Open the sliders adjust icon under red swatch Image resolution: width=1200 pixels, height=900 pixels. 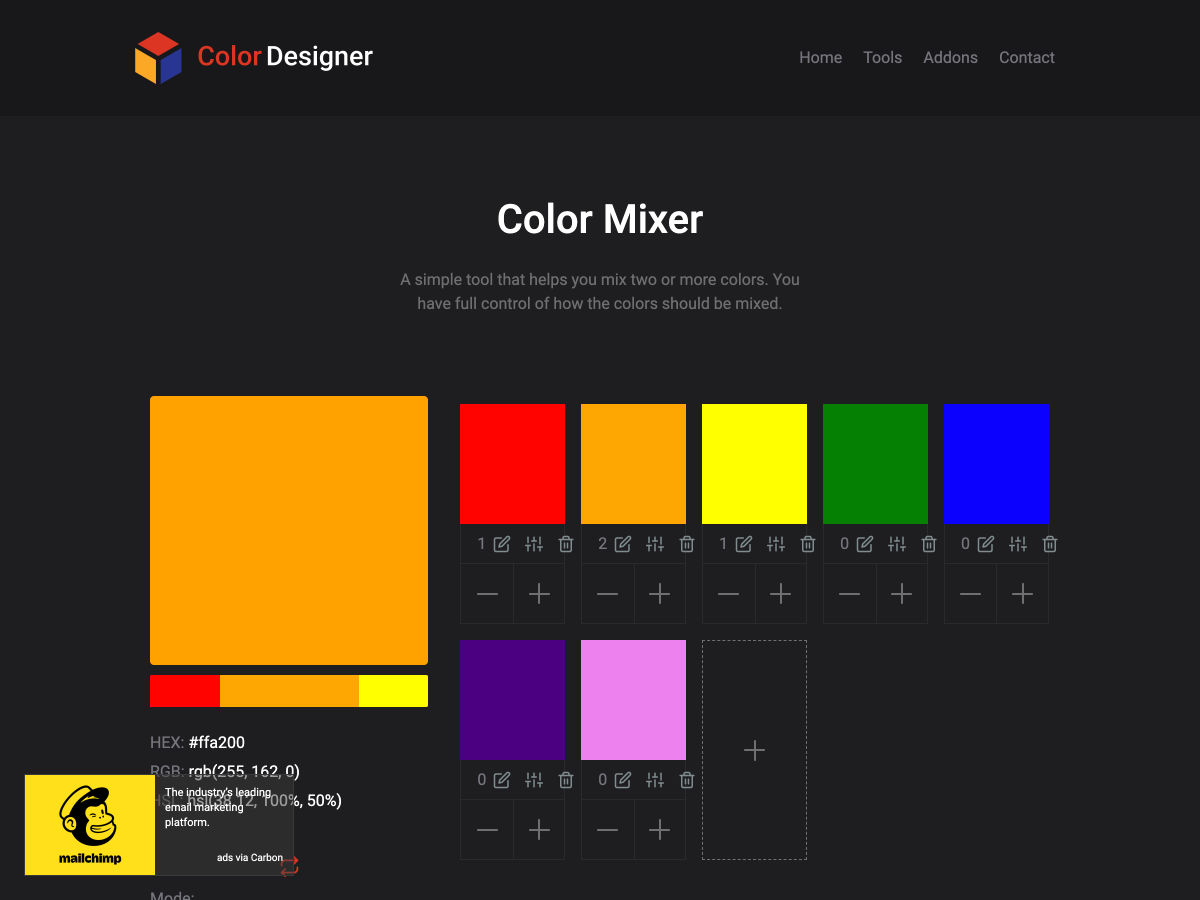(534, 544)
